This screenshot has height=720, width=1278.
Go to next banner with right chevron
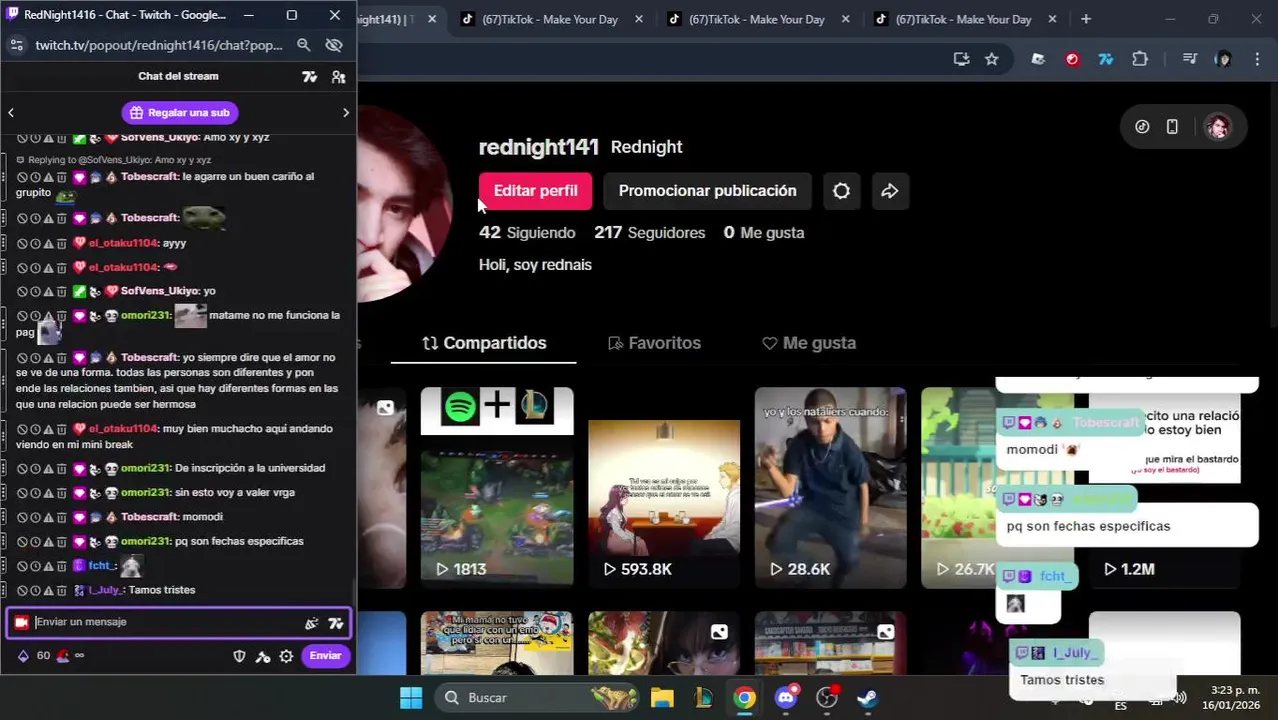click(346, 113)
